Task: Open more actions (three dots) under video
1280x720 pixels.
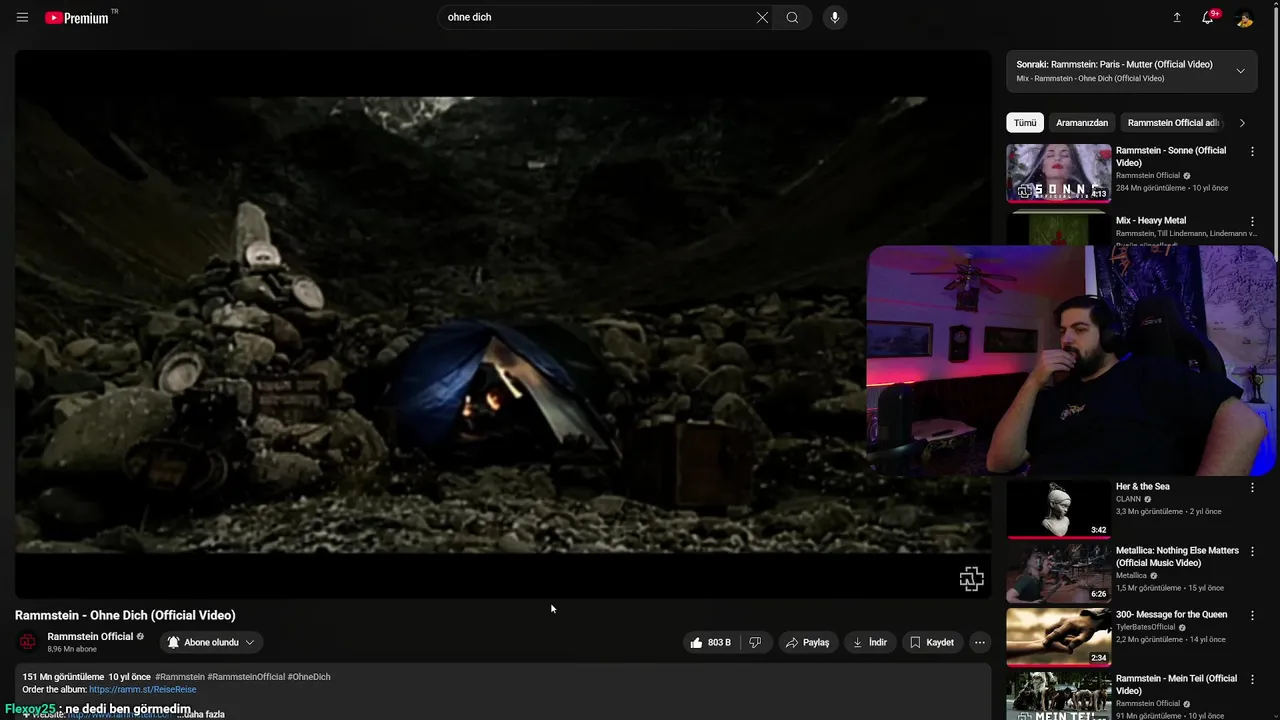Action: [980, 642]
